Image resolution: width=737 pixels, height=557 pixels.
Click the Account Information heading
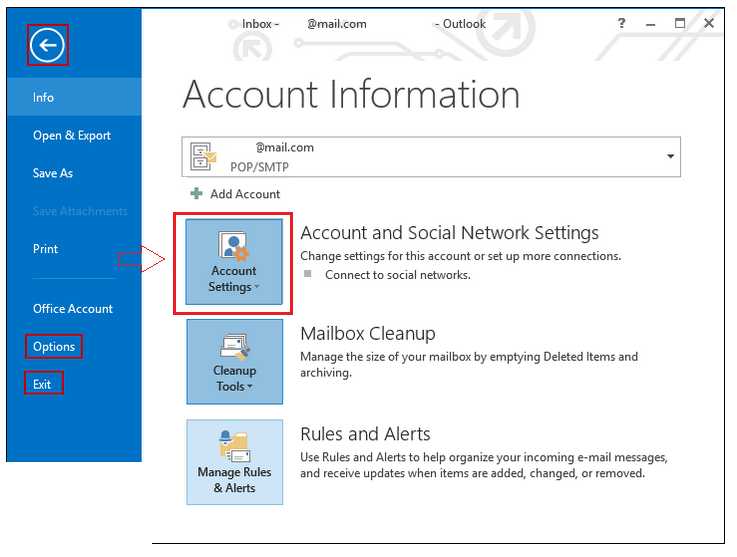pyautogui.click(x=351, y=95)
